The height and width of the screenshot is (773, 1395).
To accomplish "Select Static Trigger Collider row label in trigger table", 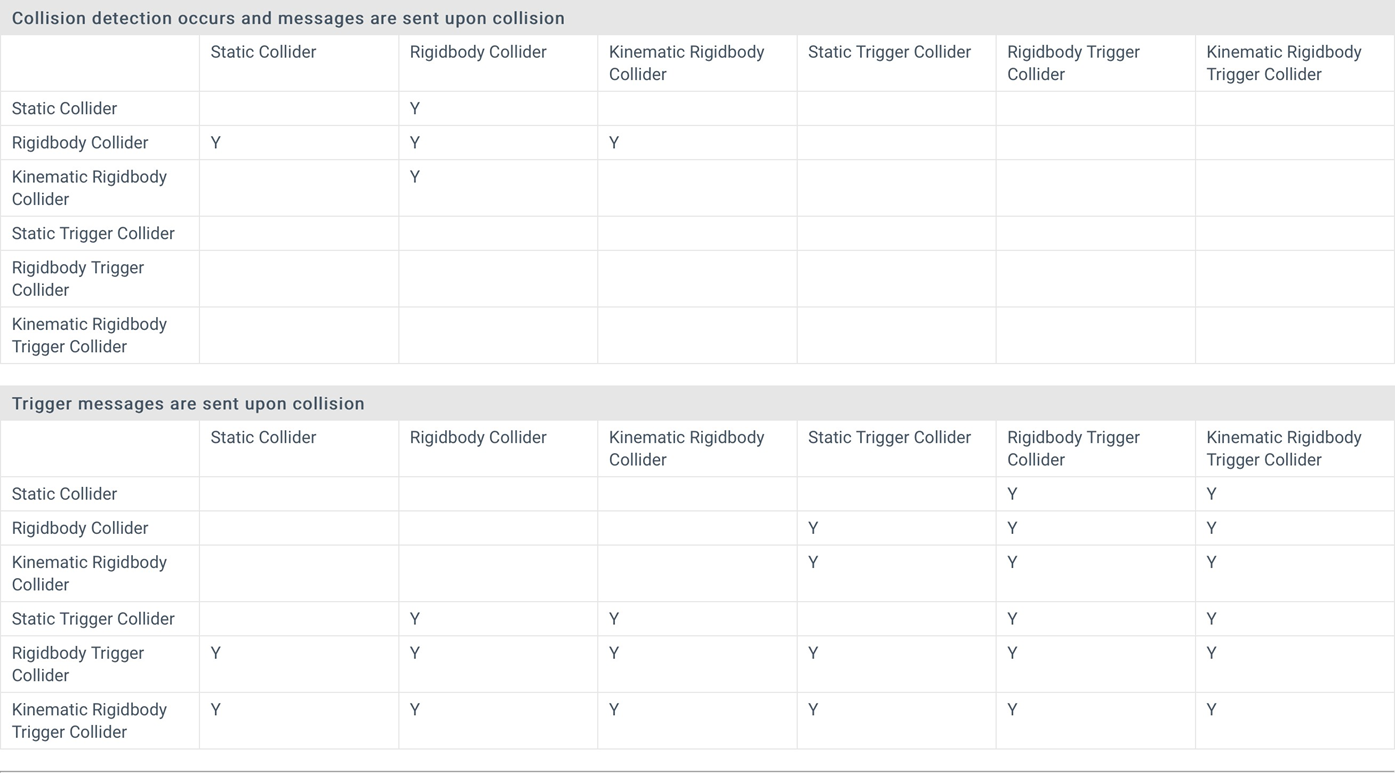I will point(93,619).
